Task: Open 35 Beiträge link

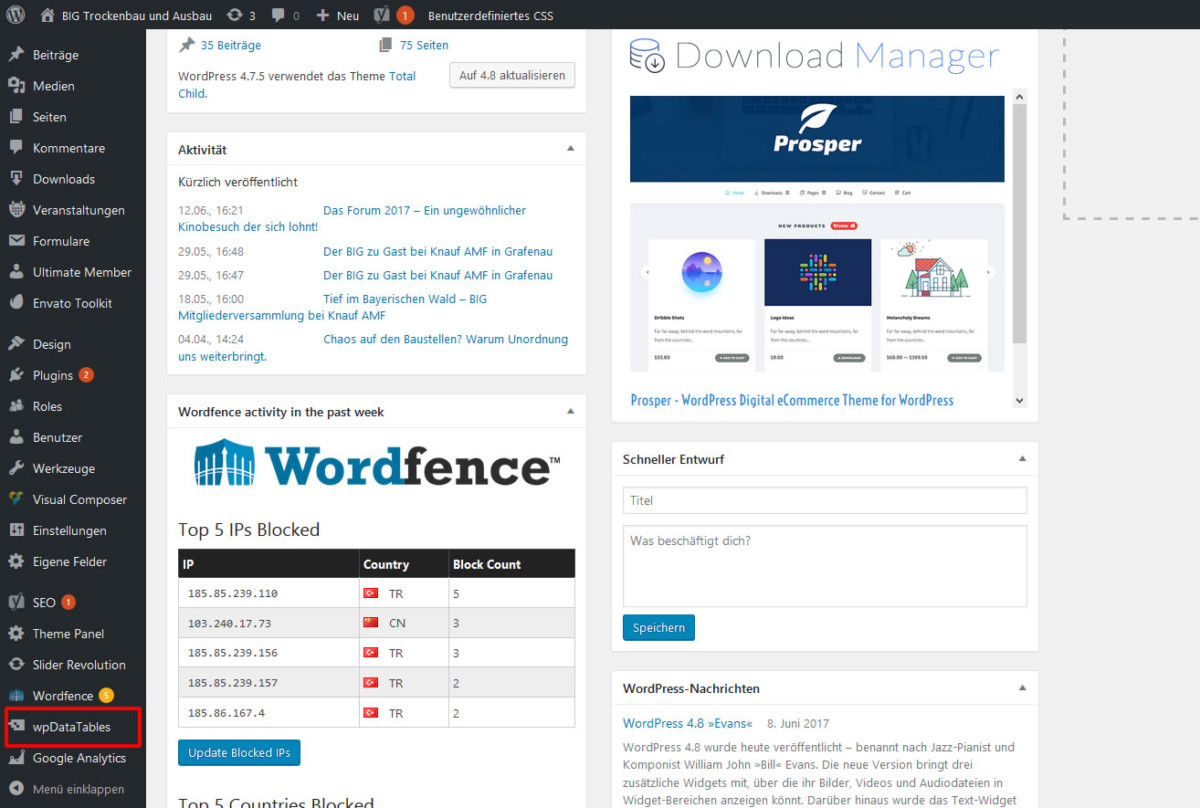Action: click(230, 45)
